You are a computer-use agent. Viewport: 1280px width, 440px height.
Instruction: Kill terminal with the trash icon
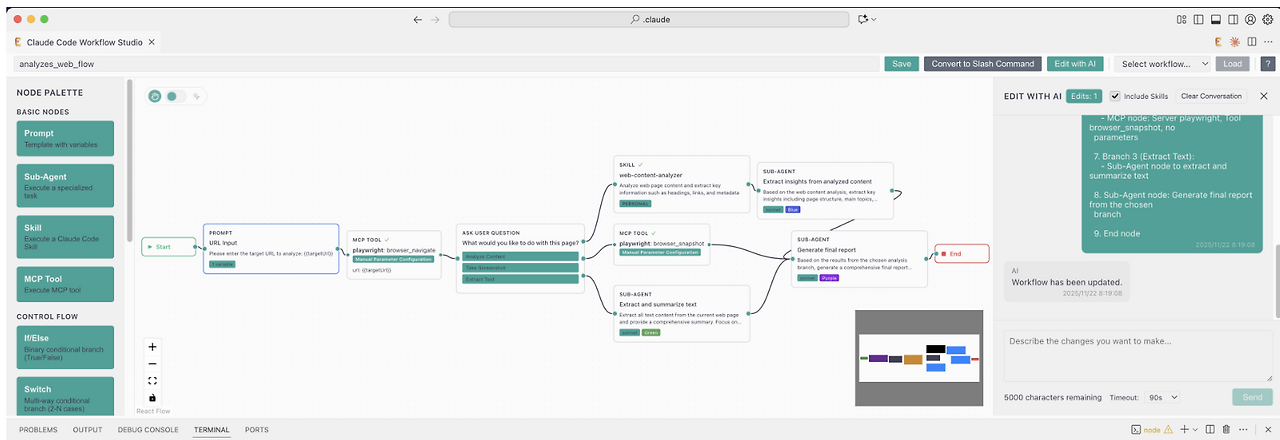pos(1225,429)
